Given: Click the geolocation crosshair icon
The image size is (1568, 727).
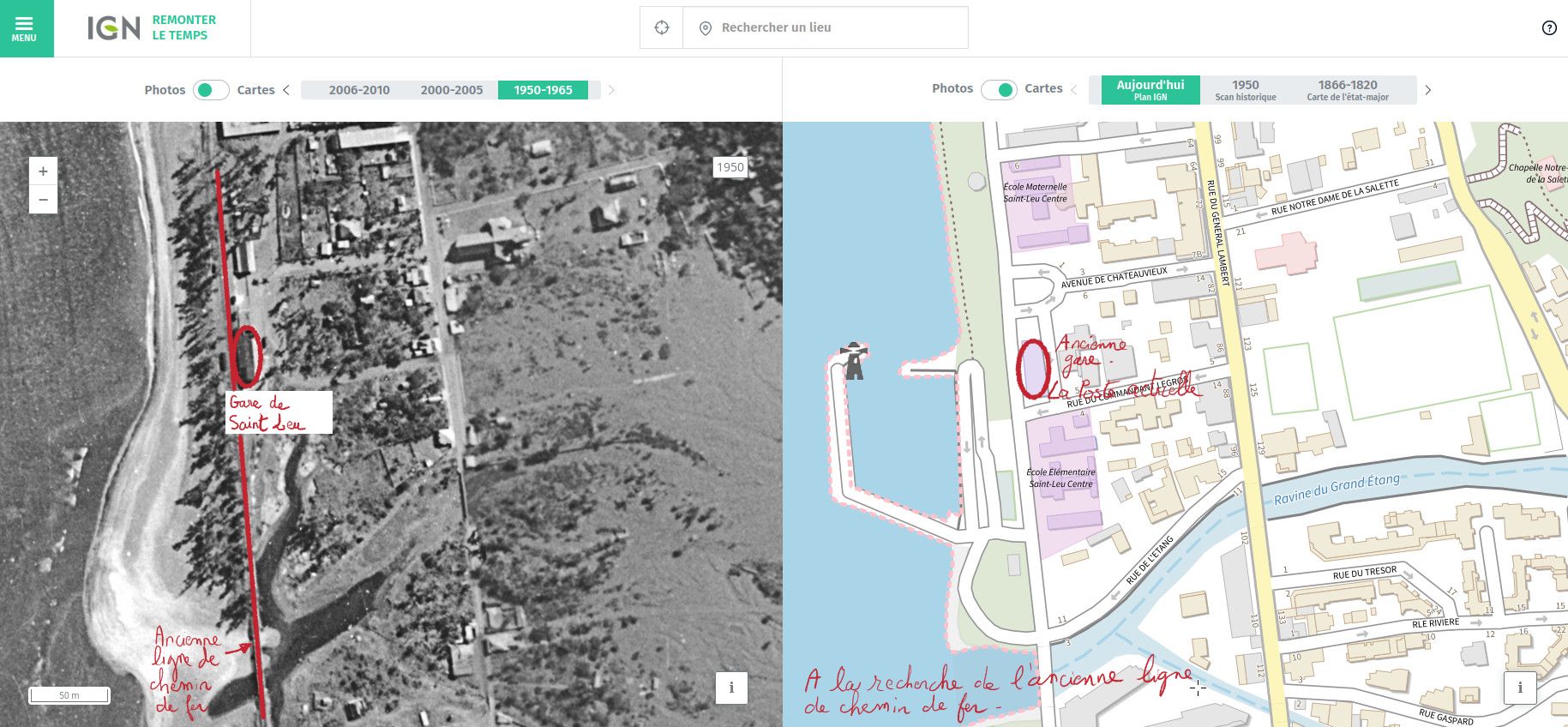Looking at the screenshot, I should 661,27.
